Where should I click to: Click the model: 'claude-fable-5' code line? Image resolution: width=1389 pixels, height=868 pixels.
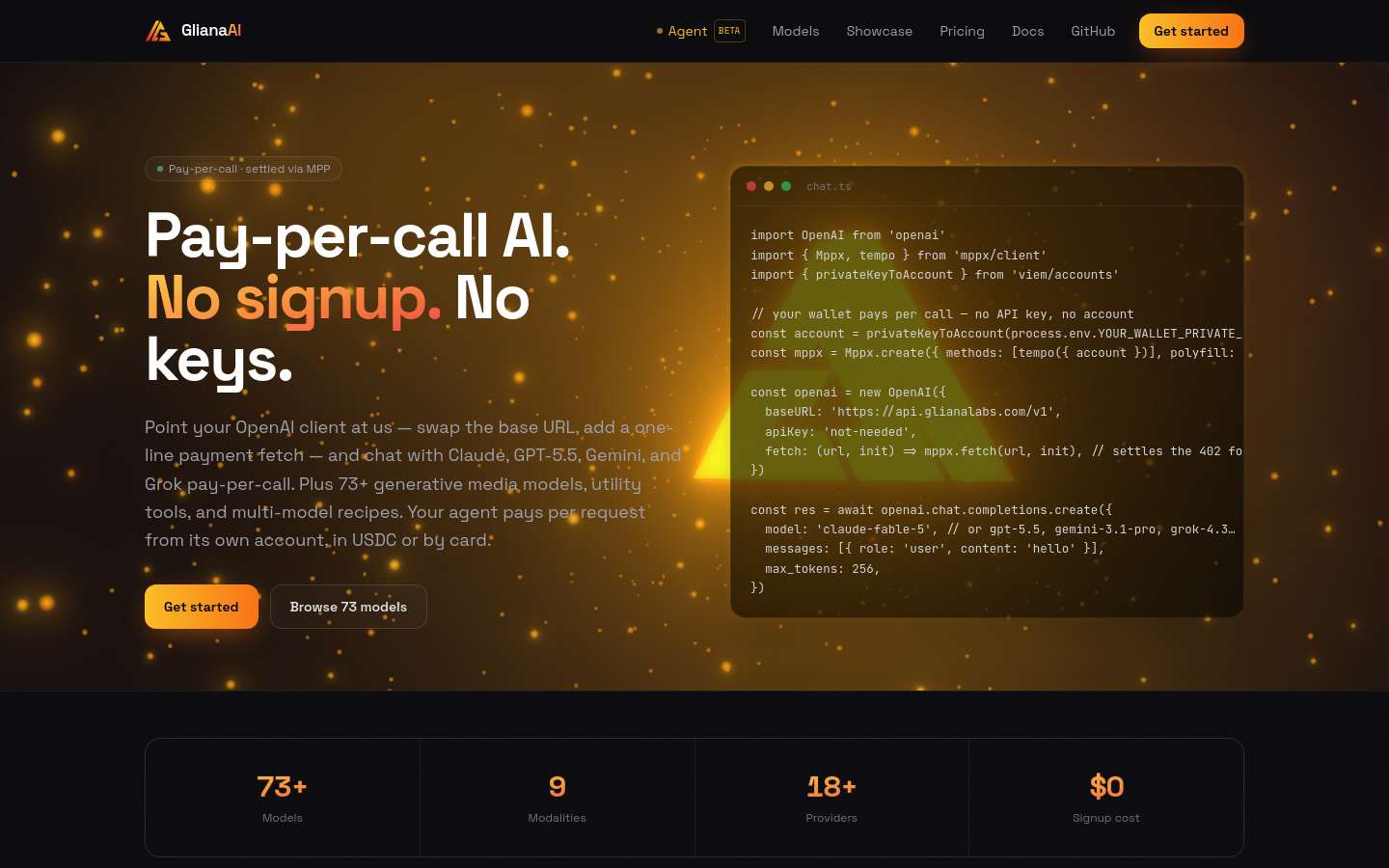click(999, 529)
